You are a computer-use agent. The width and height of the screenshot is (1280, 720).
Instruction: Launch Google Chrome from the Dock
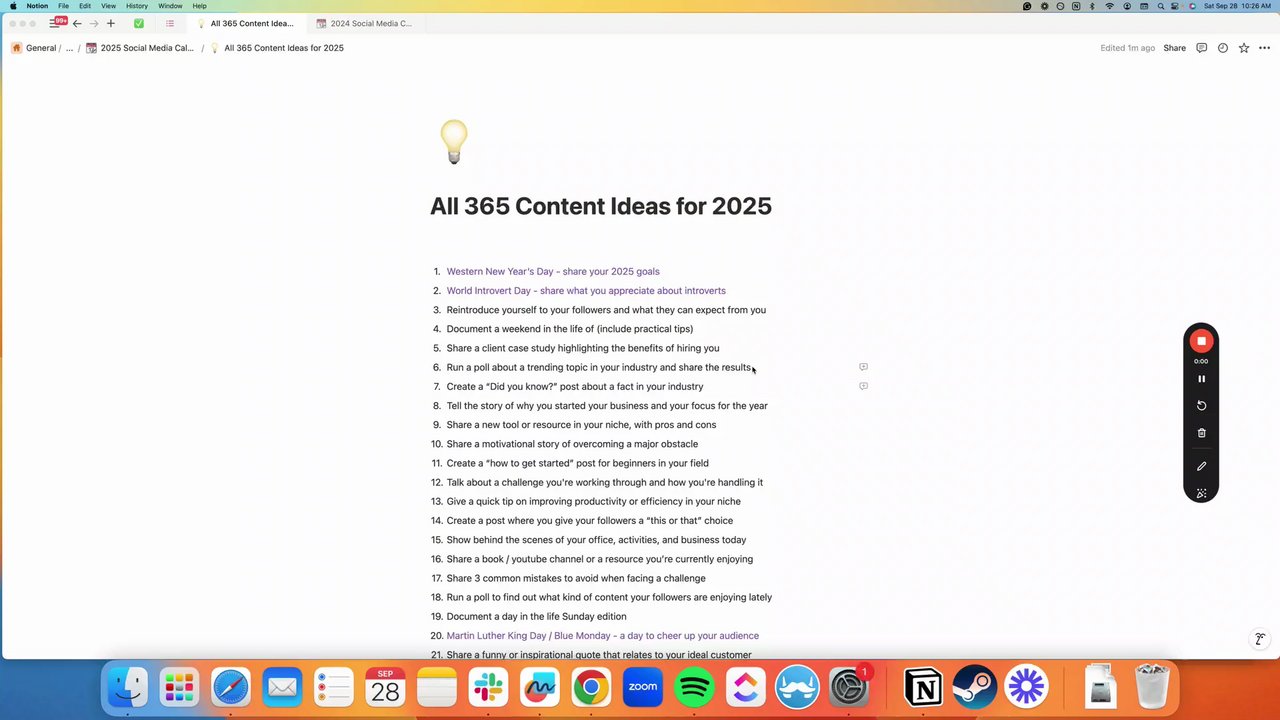tap(591, 687)
